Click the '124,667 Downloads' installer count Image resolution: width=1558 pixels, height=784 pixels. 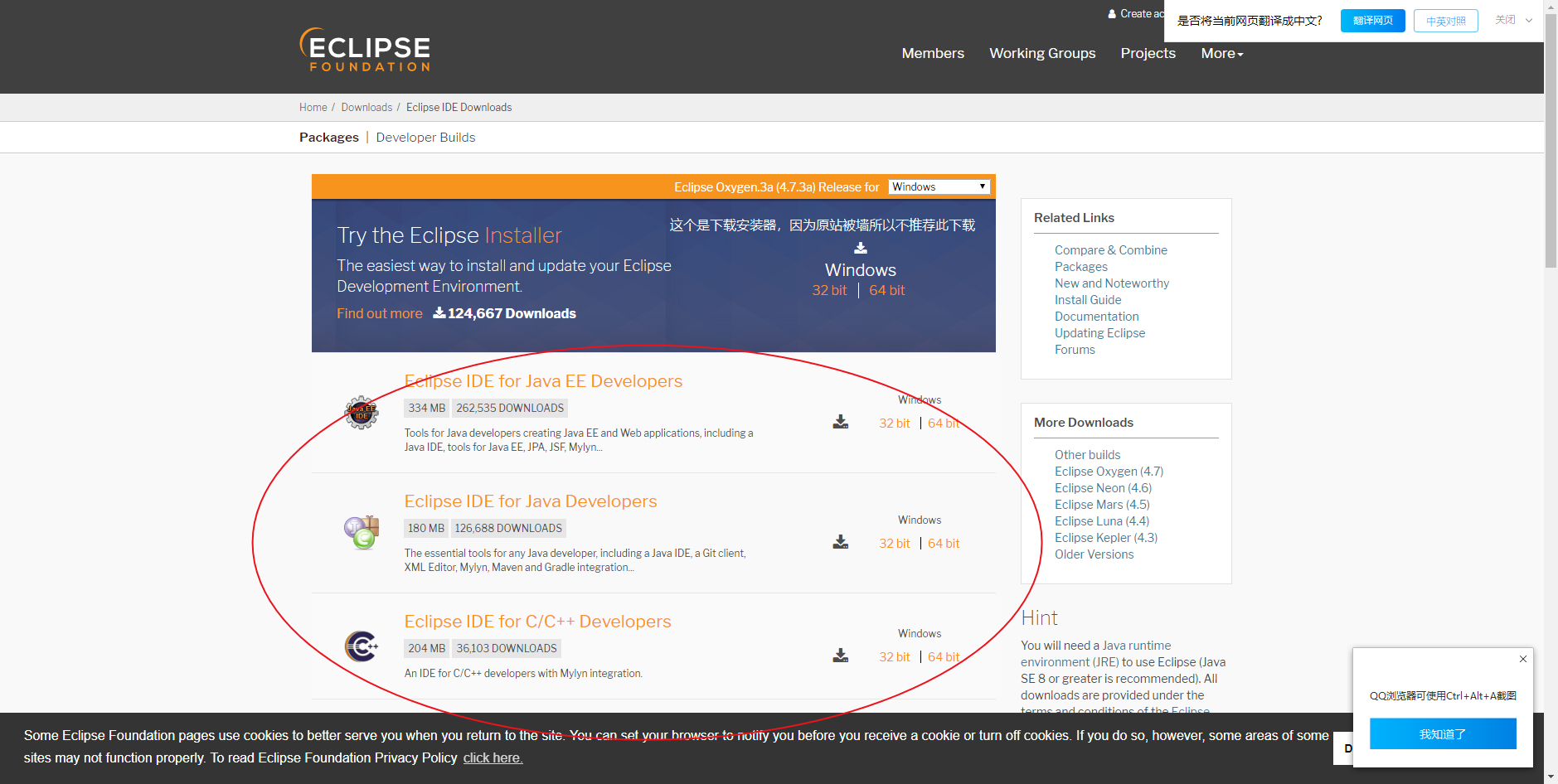click(x=504, y=313)
